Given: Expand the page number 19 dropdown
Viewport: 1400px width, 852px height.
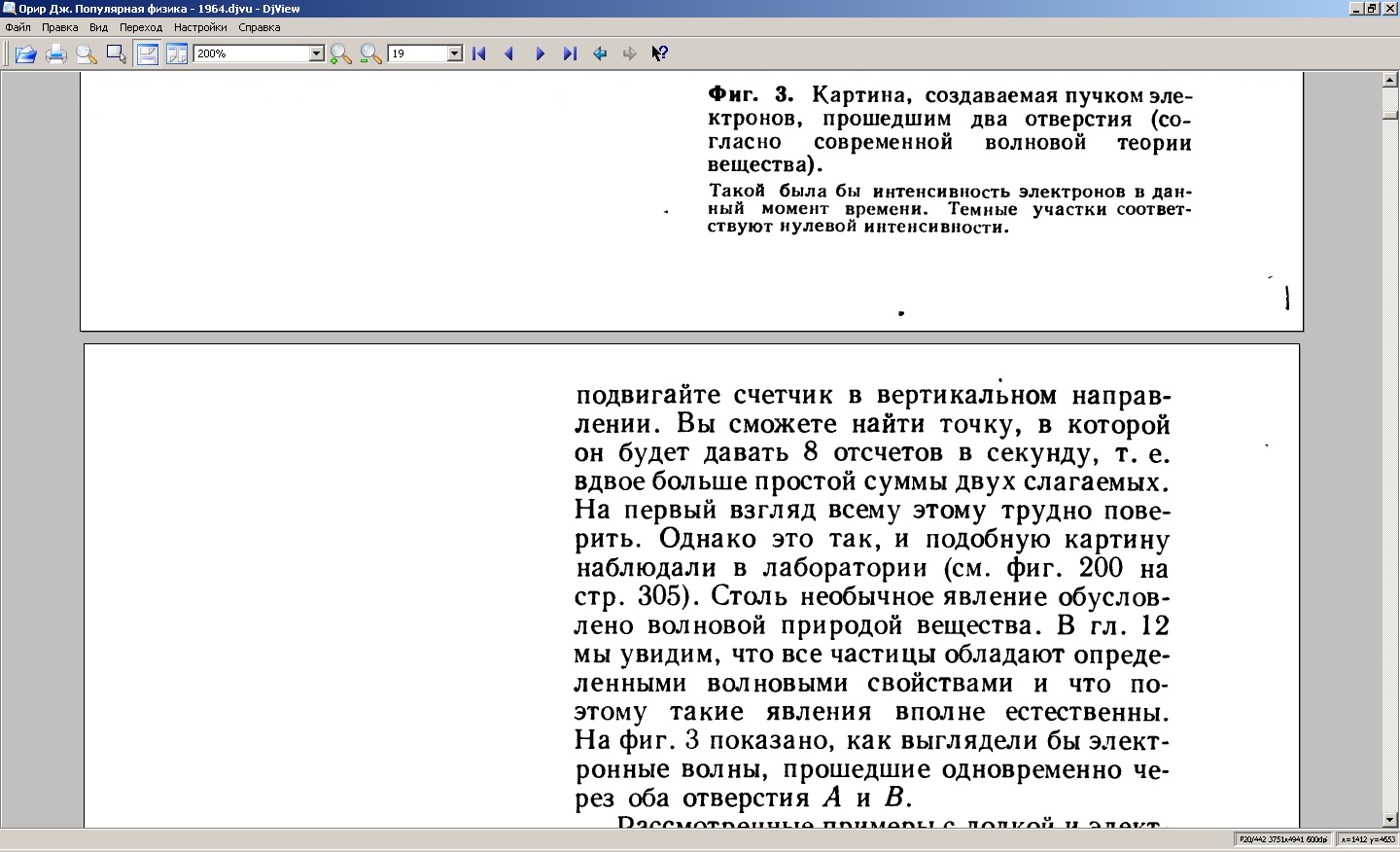Looking at the screenshot, I should click(454, 54).
